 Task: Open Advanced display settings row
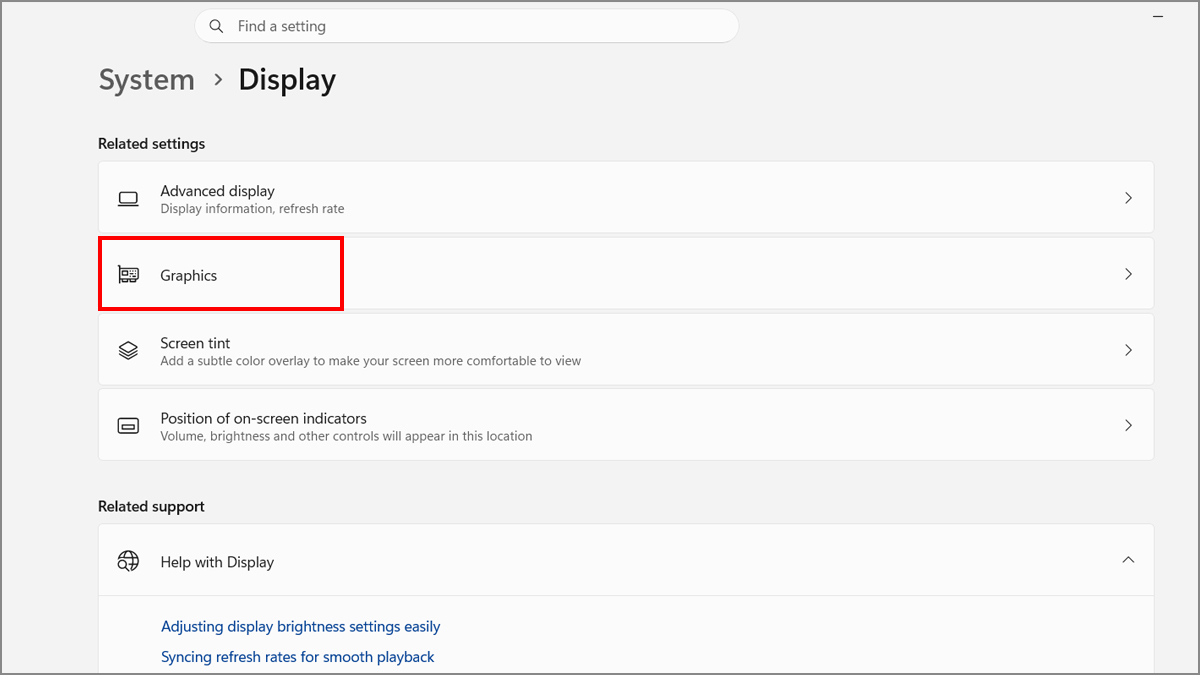pyautogui.click(x=626, y=198)
